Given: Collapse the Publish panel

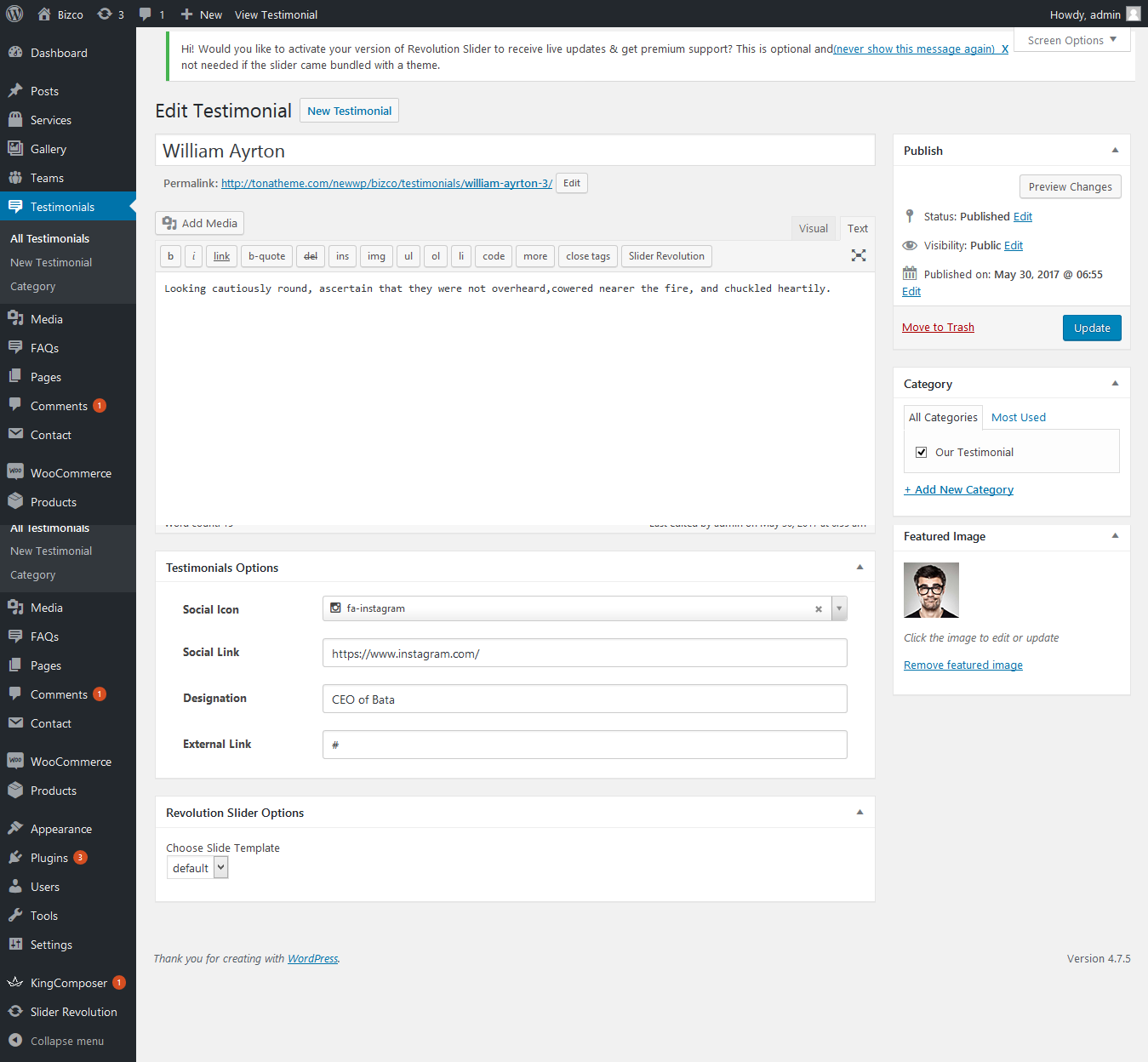Looking at the screenshot, I should 1114,151.
